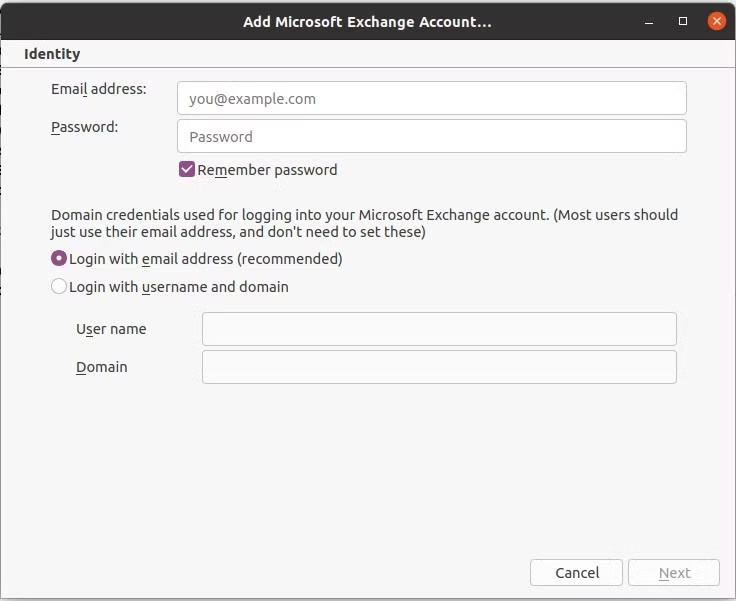Viewport: 736px width, 601px height.
Task: Click the 'Domain' label
Action: pos(101,367)
